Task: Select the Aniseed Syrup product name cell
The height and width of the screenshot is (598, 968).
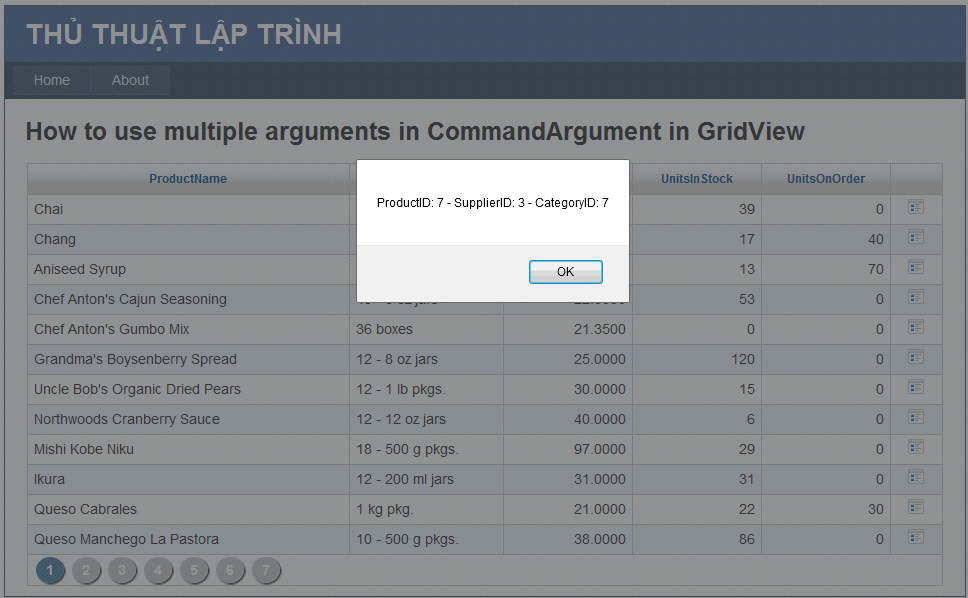Action: [x=188, y=269]
